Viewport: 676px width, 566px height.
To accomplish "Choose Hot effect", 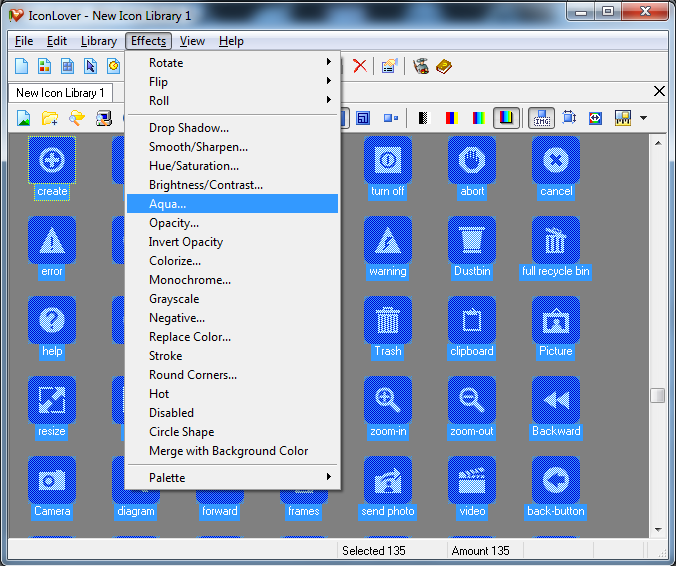I will coord(232,394).
